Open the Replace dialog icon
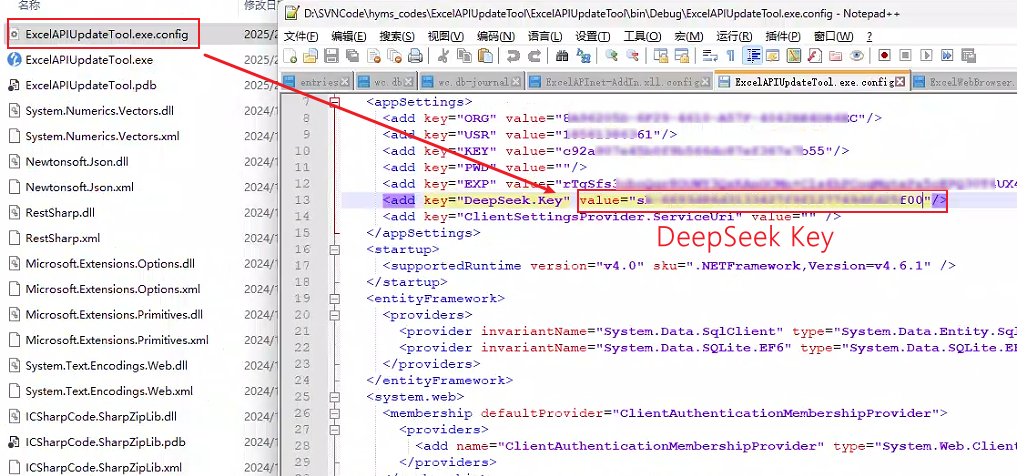The height and width of the screenshot is (476, 1017). 584,56
